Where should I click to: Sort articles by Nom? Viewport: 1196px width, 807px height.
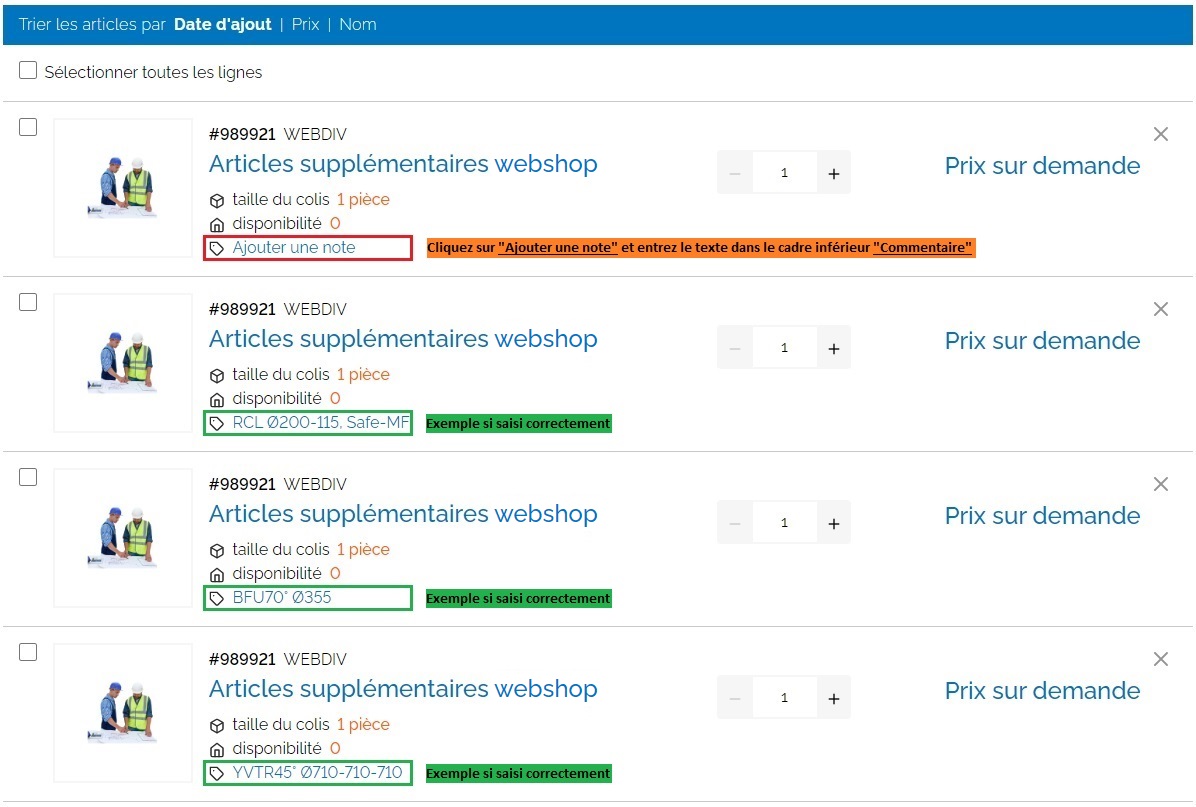(357, 24)
